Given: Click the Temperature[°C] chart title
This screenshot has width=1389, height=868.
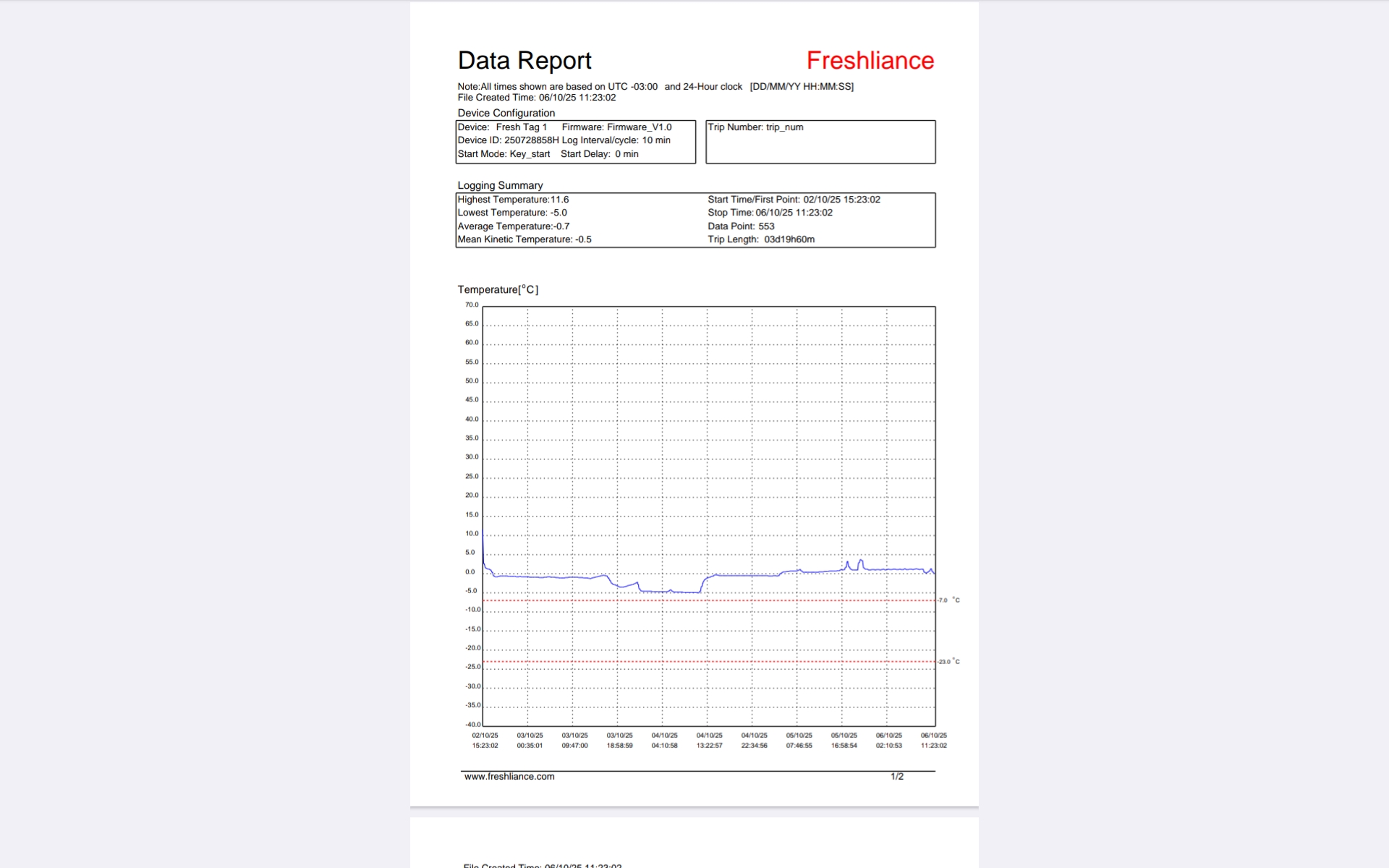Looking at the screenshot, I should [x=498, y=289].
